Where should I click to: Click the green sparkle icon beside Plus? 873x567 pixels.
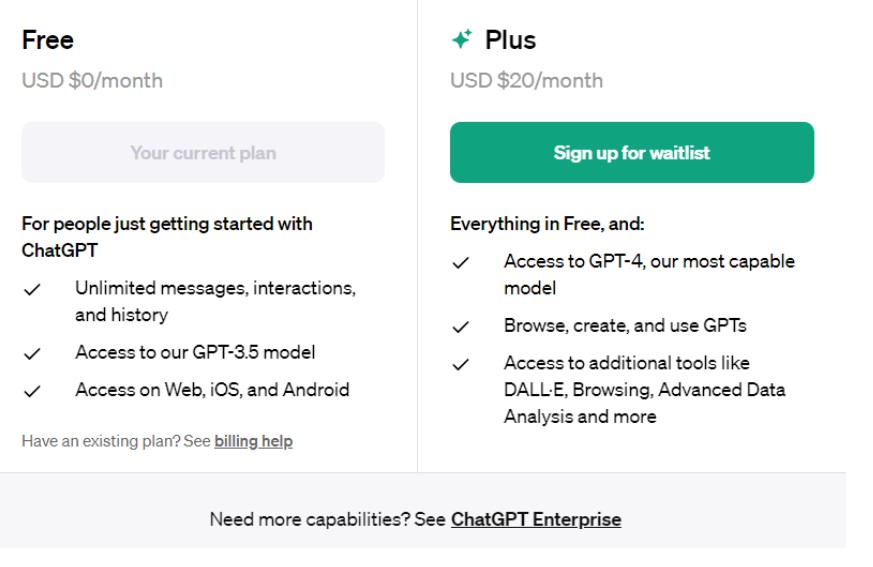(461, 40)
